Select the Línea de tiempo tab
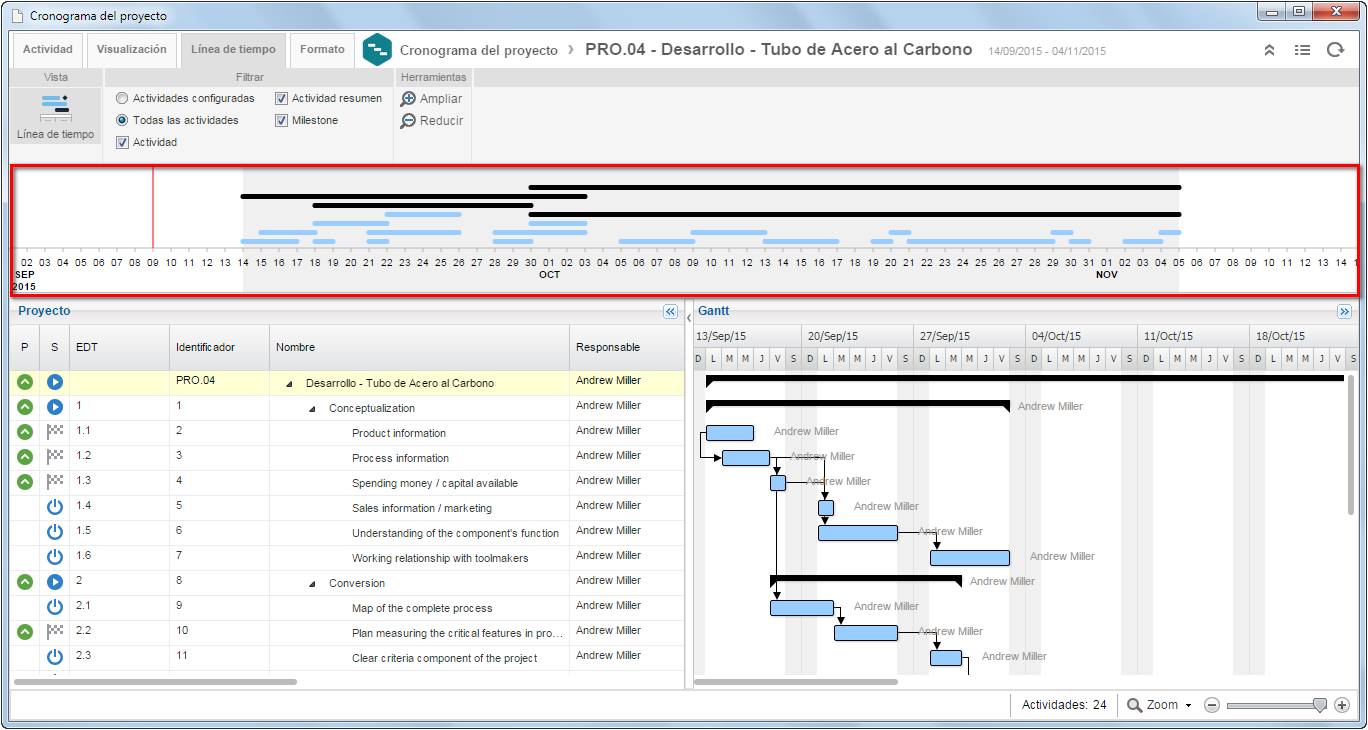Viewport: 1368px width, 730px height. click(233, 49)
